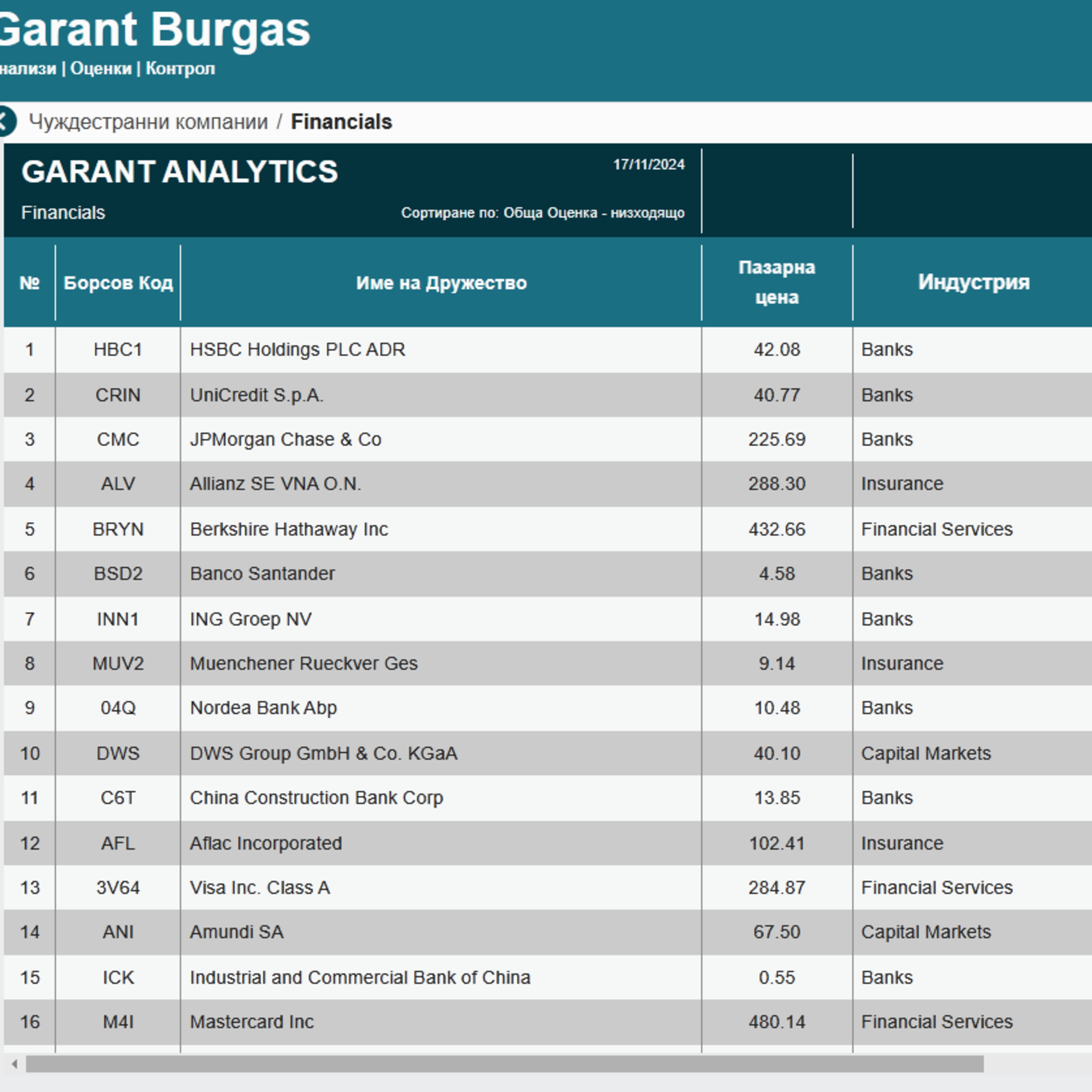1092x1092 pixels.
Task: Click price 14.98
Action: point(777,619)
